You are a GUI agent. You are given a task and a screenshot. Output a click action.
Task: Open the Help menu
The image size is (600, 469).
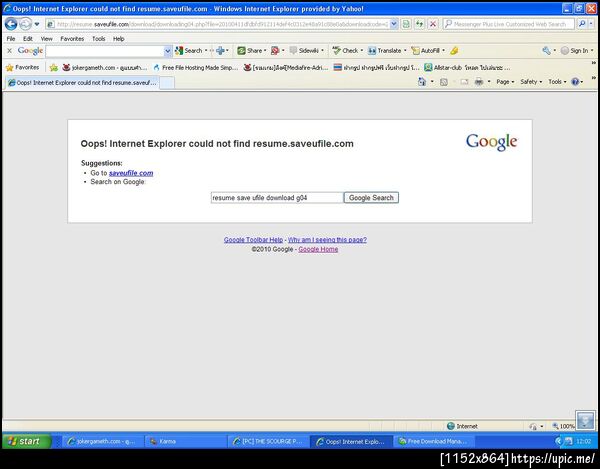coord(118,39)
